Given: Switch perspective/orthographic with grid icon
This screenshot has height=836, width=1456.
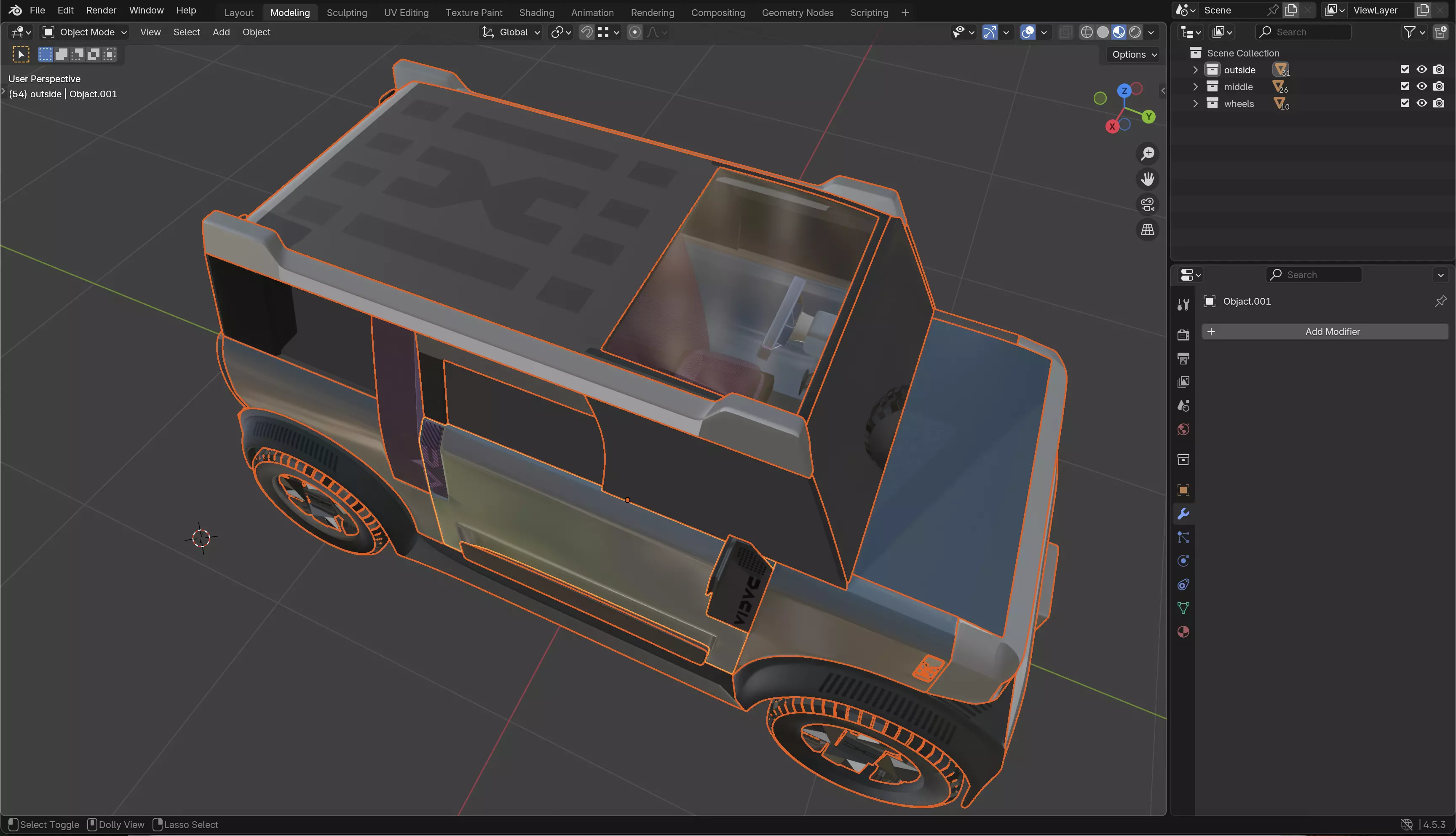Looking at the screenshot, I should point(1148,230).
